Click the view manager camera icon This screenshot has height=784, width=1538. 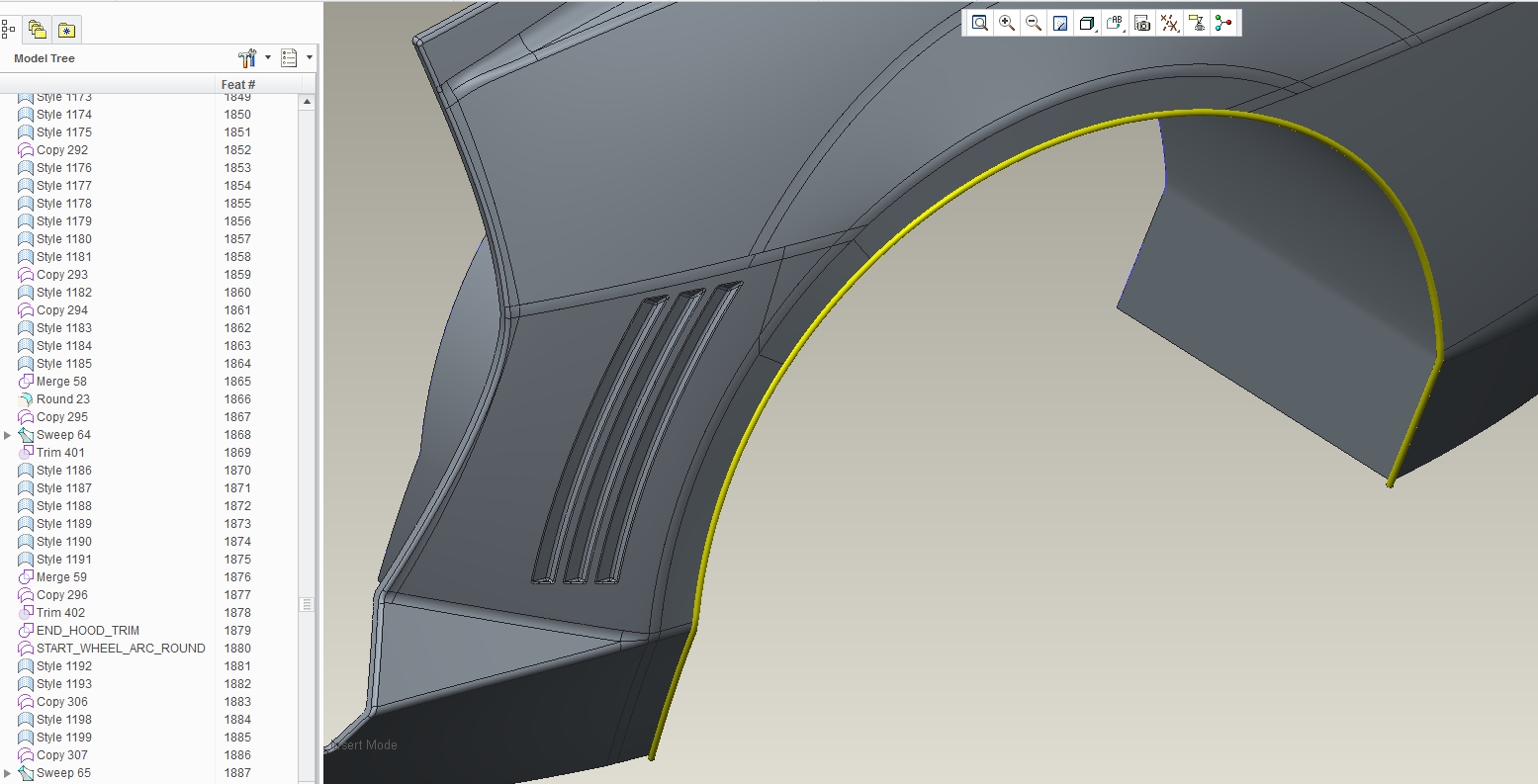pos(1142,23)
